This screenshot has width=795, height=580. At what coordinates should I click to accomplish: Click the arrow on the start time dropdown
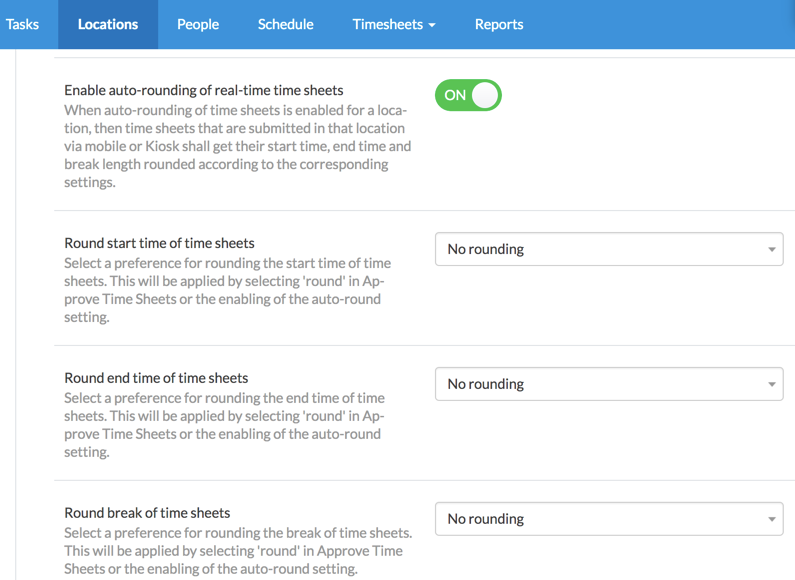[772, 250]
